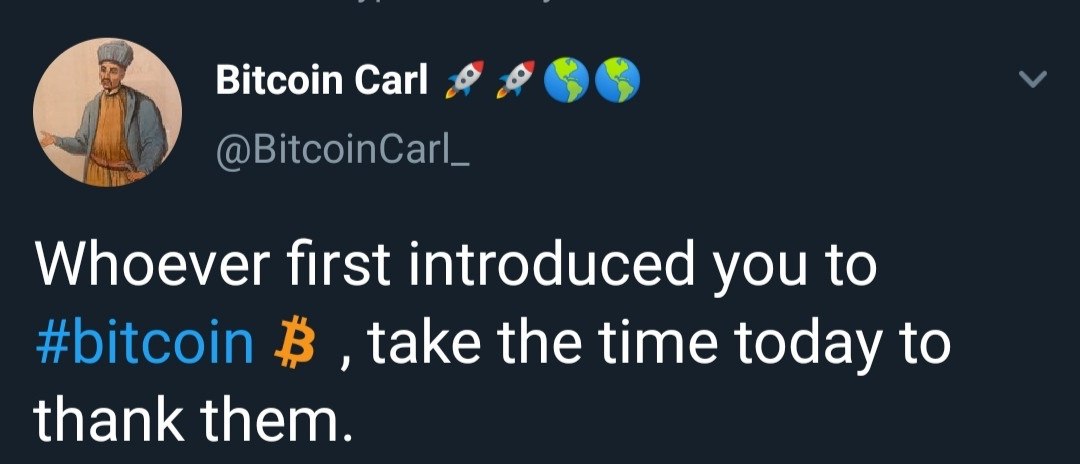This screenshot has width=1080, height=464.
Task: Click the word "today" in the tweet
Action: pyautogui.click(x=800, y=343)
